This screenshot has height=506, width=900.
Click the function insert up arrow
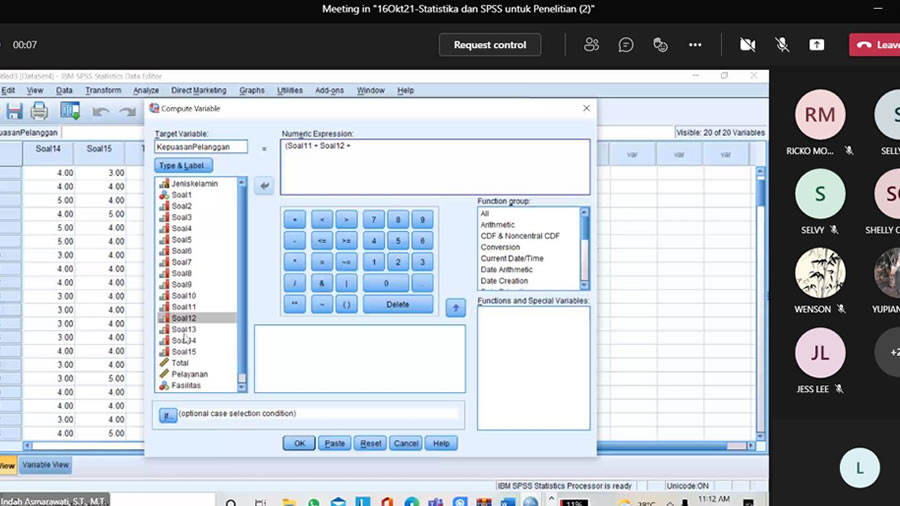[455, 307]
